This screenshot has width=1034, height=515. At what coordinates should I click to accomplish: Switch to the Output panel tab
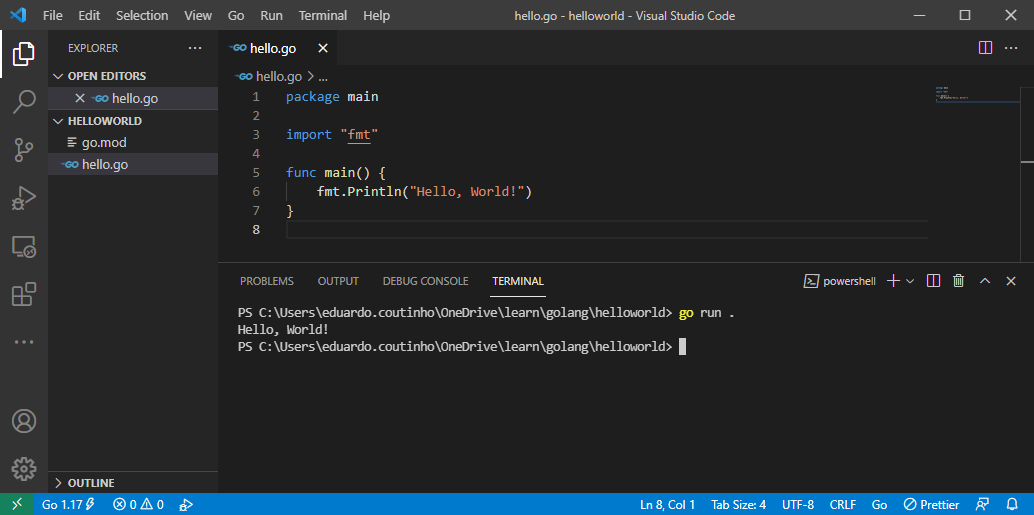click(x=338, y=281)
